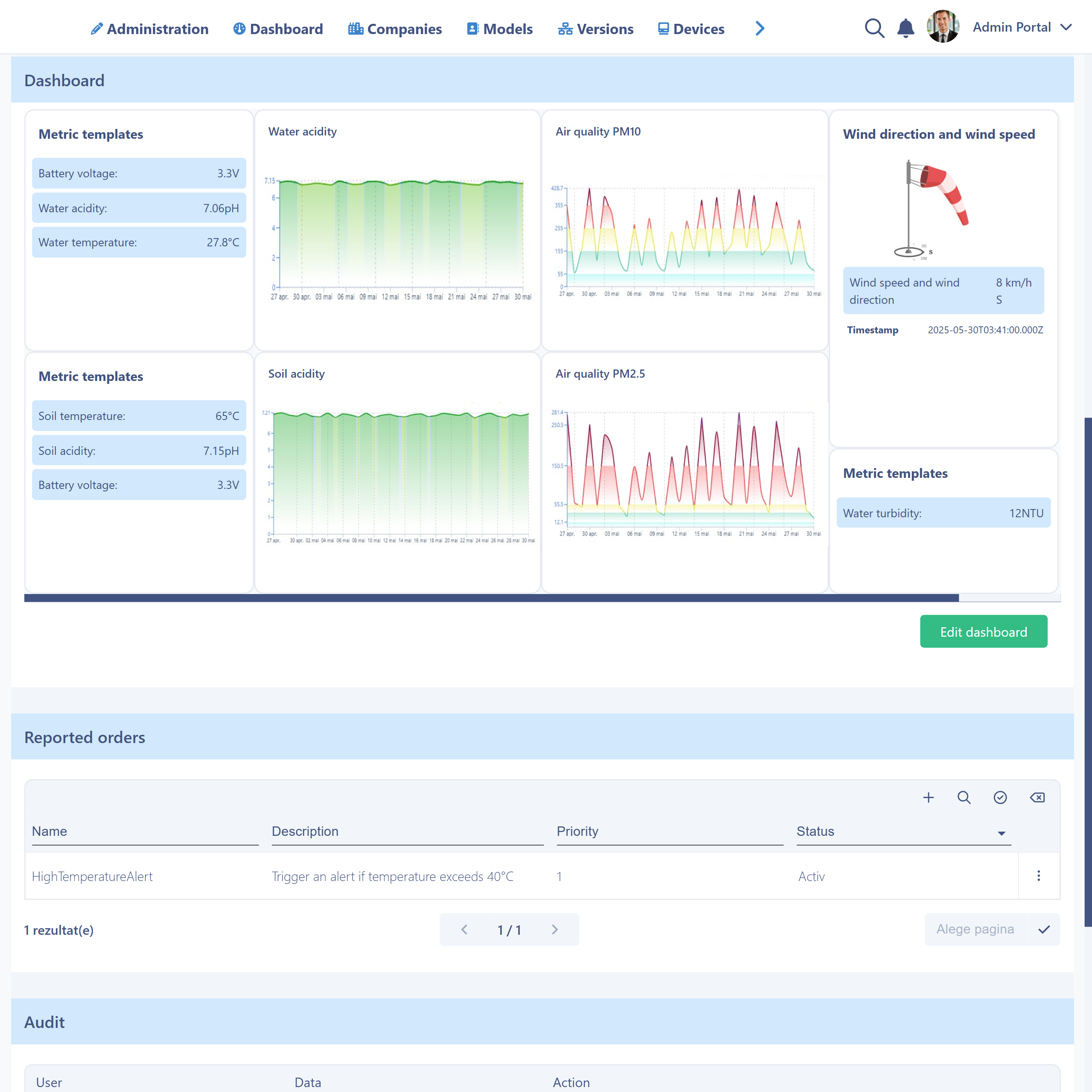1092x1092 pixels.
Task: Expand the Admin Portal user menu
Action: [x=1066, y=27]
